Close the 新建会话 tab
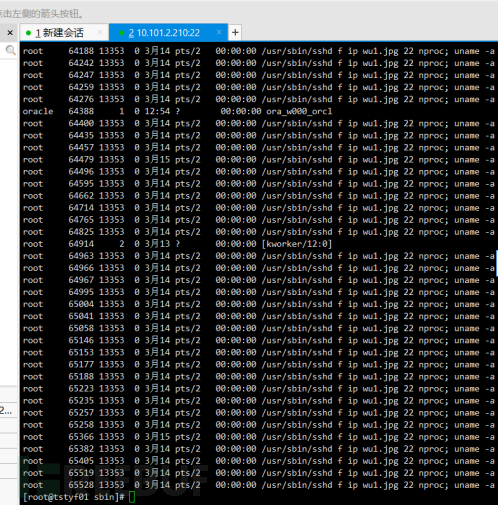Image resolution: width=498 pixels, height=505 pixels. (100, 32)
